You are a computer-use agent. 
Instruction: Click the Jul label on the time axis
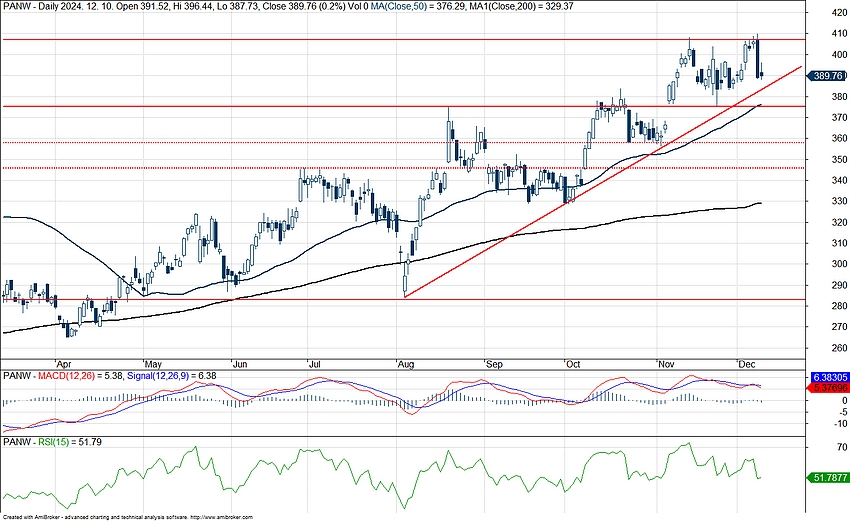coord(314,364)
